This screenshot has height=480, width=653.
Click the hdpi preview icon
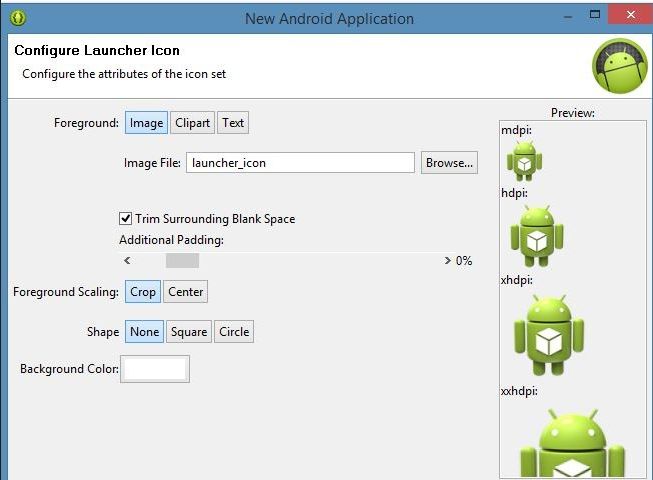(537, 236)
